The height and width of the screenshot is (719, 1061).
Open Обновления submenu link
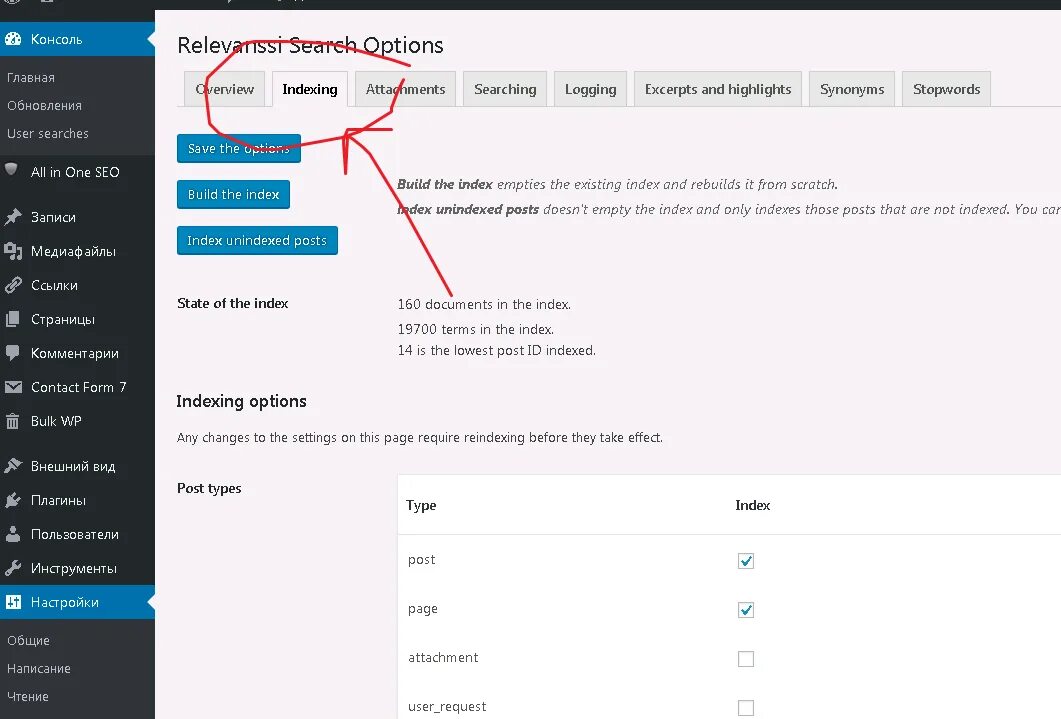(45, 106)
